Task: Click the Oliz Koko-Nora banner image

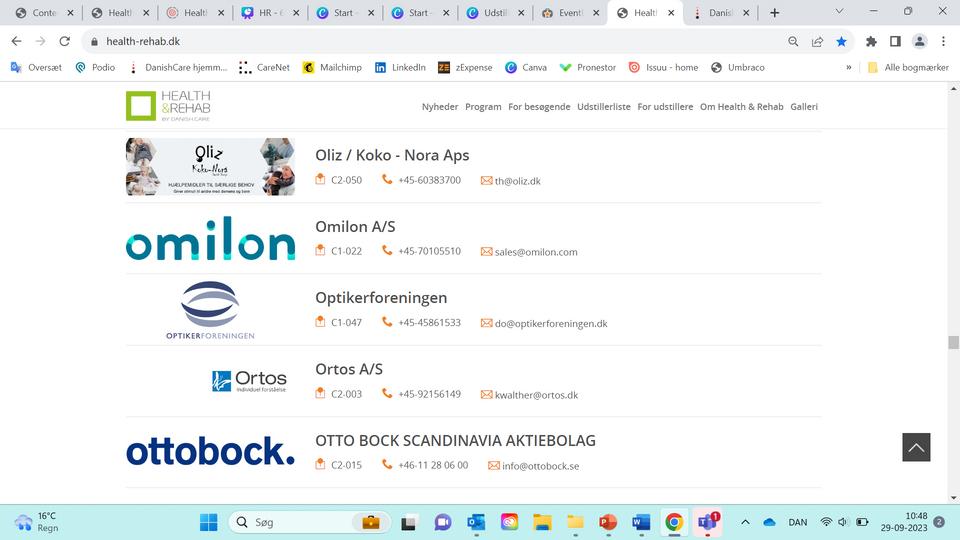Action: [x=210, y=167]
